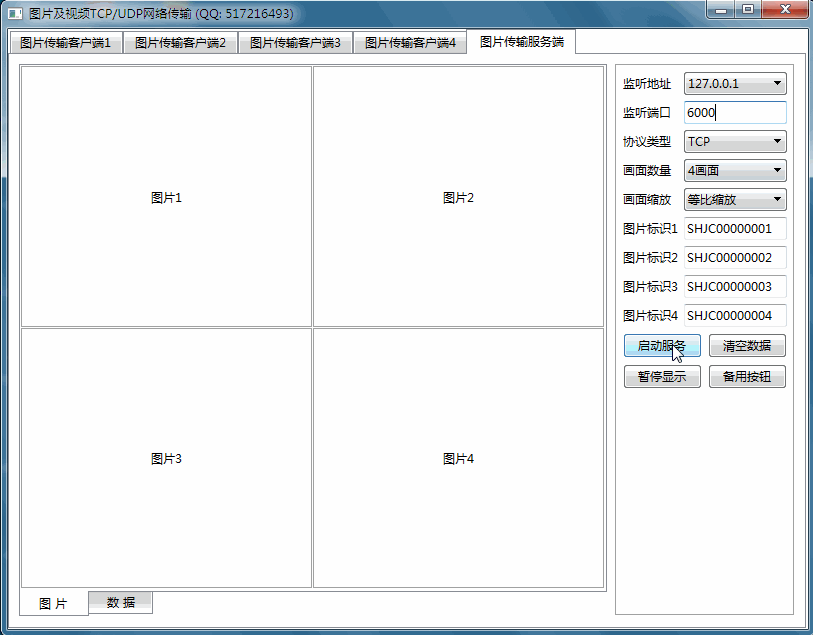
Task: Select the 图片4 display panel
Action: 458,458
